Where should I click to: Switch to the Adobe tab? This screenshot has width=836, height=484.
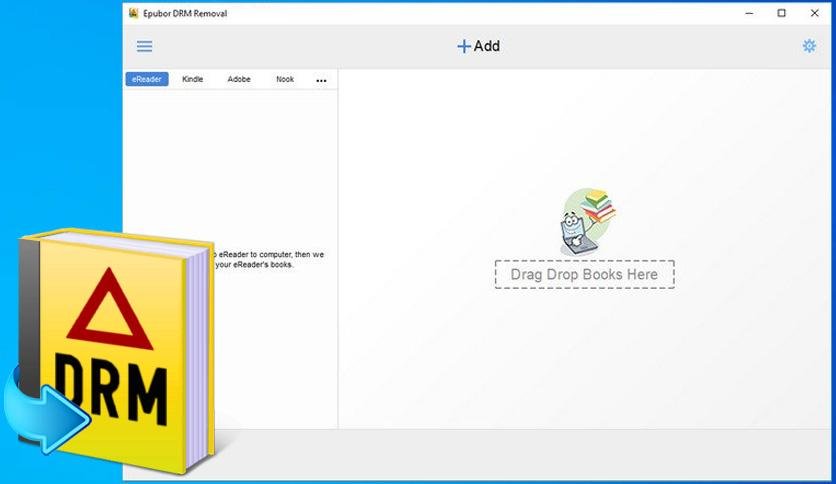click(239, 79)
